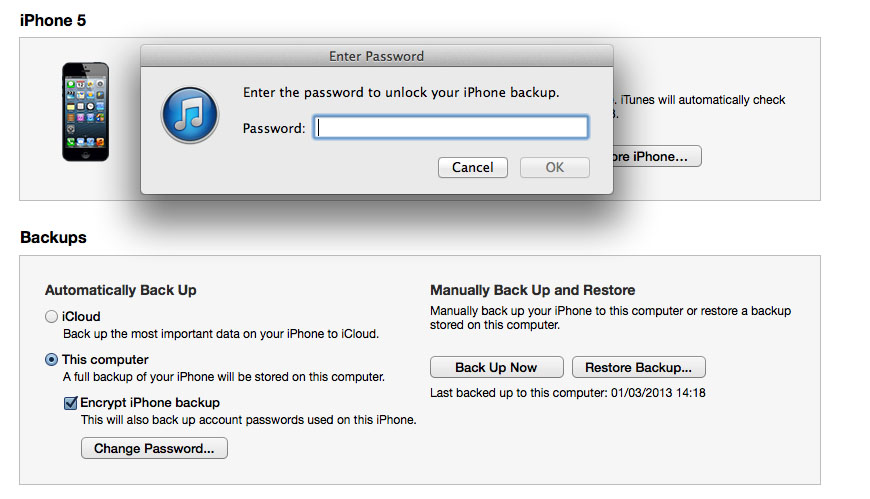
Task: Click the iCloud option label
Action: pyautogui.click(x=81, y=316)
